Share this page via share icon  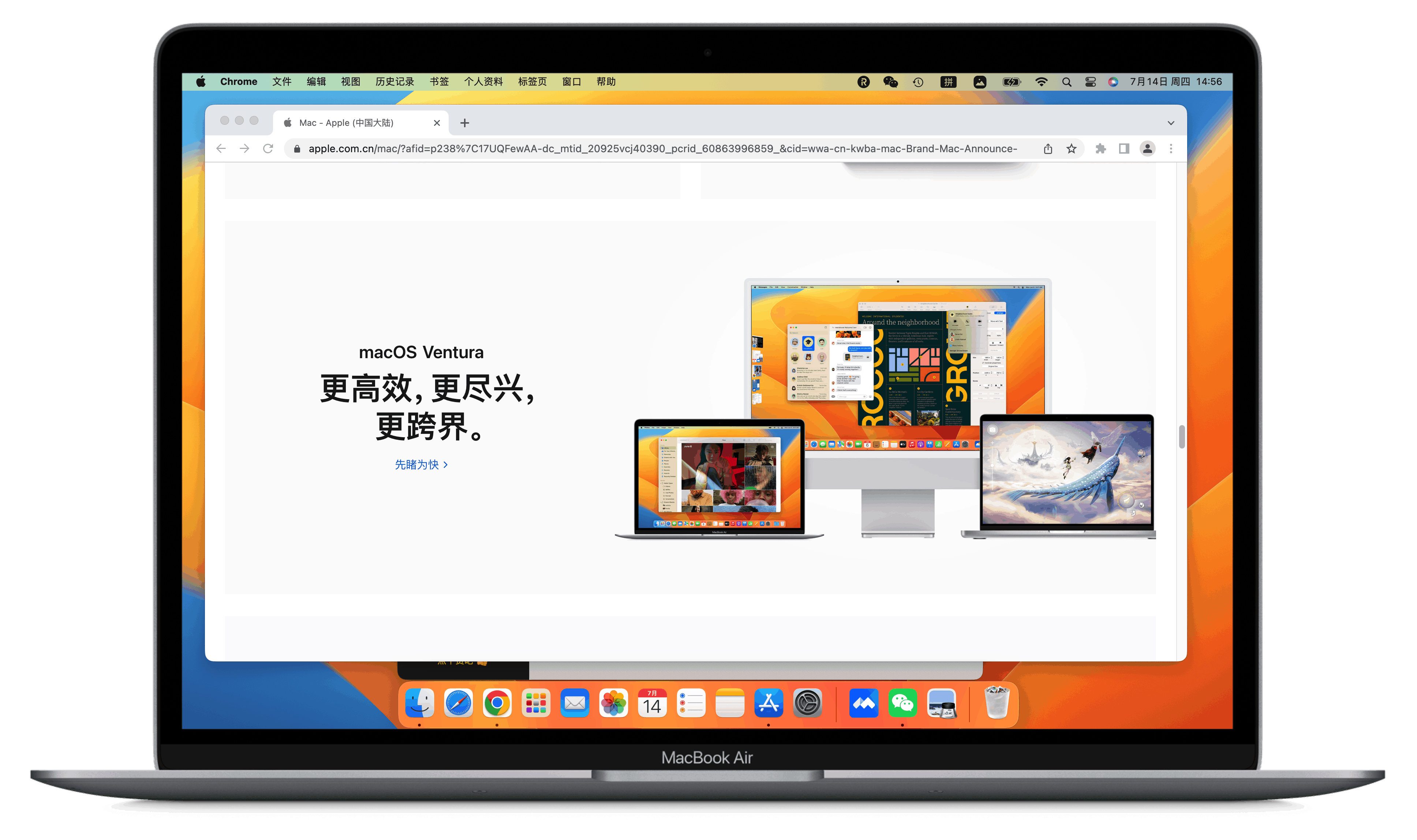1048,149
